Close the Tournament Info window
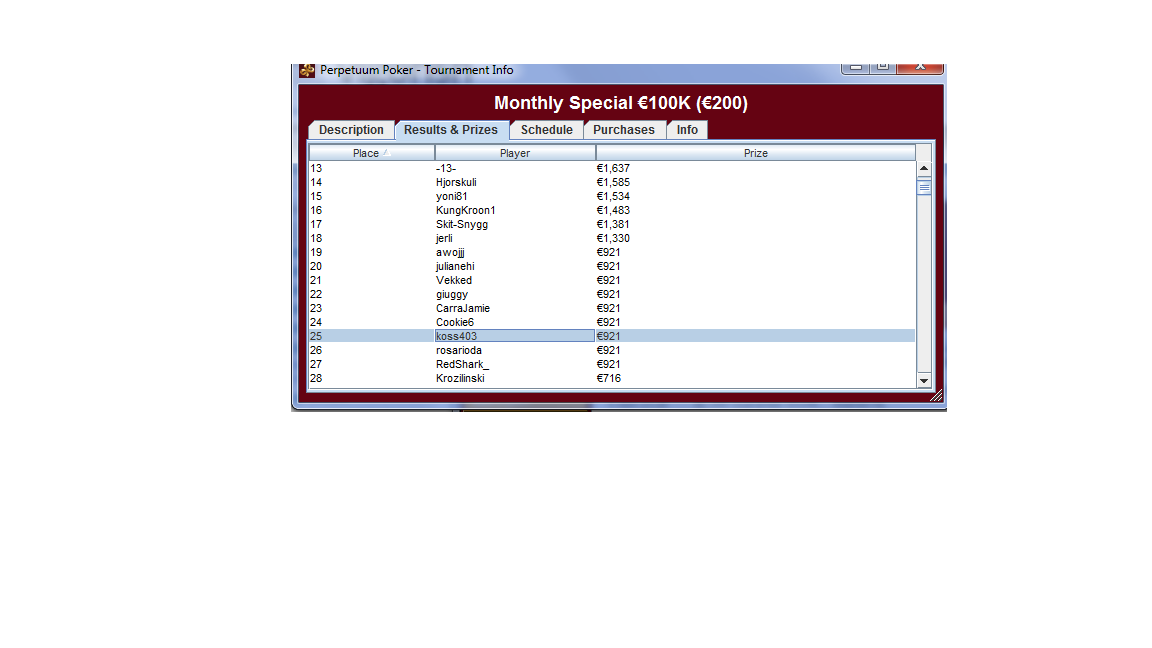Screen dimensions: 1152x648 (919, 67)
